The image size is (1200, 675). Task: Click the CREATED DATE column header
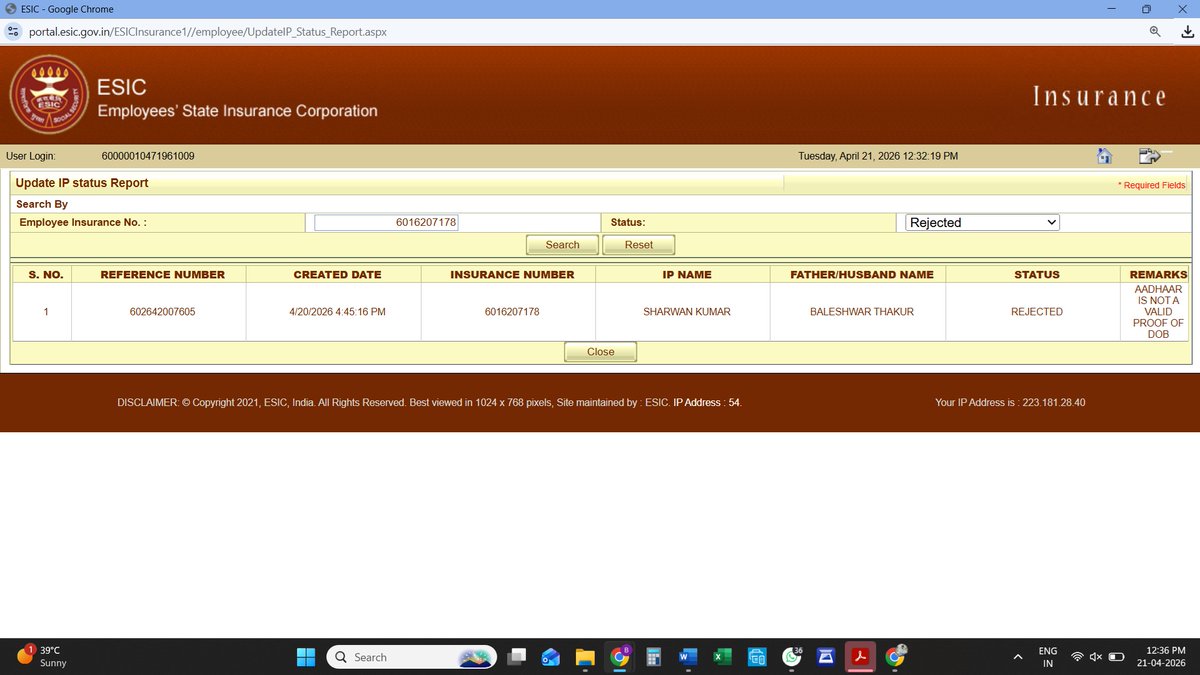coord(336,274)
